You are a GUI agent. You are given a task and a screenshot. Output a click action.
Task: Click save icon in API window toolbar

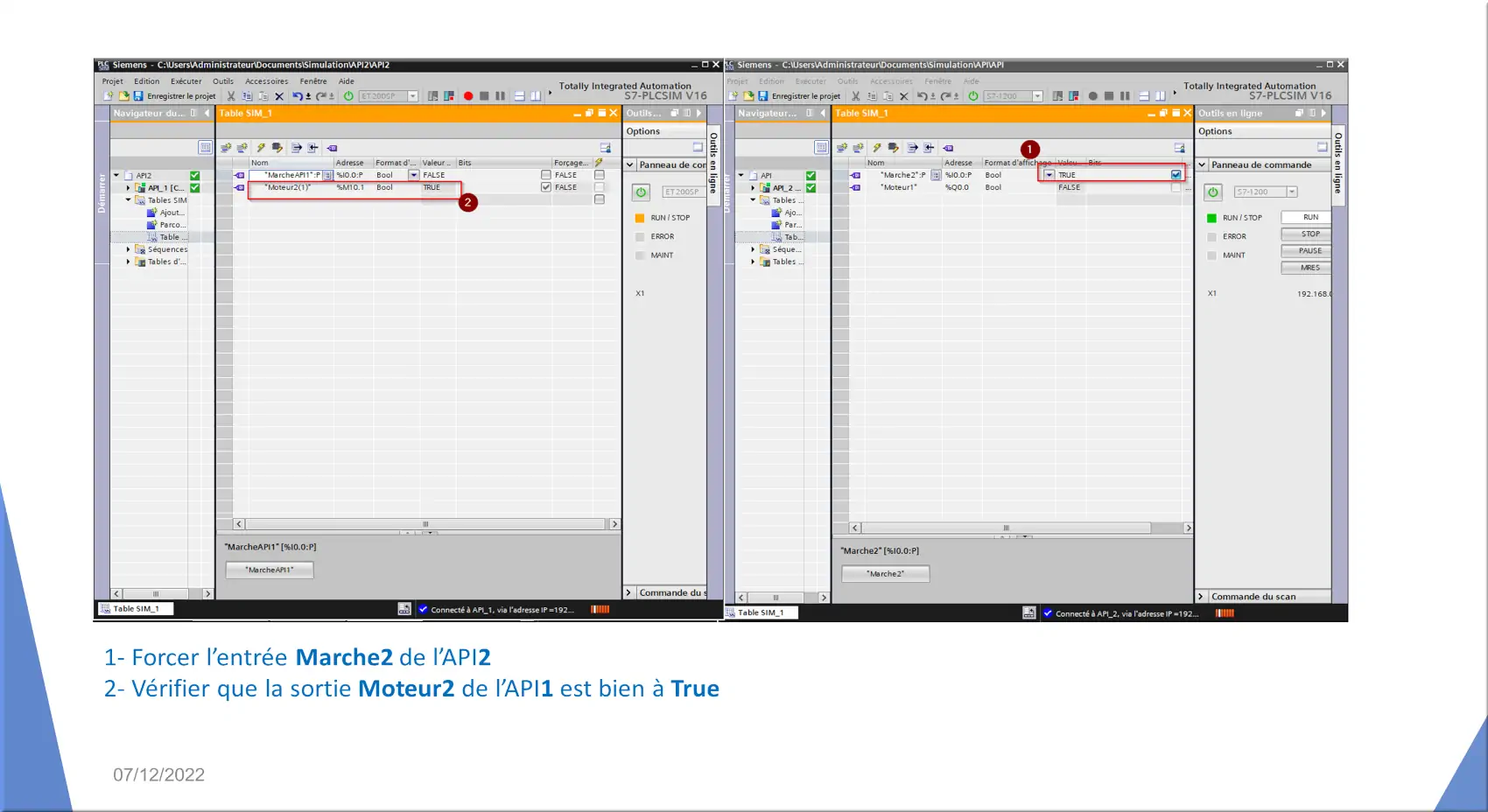point(763,96)
